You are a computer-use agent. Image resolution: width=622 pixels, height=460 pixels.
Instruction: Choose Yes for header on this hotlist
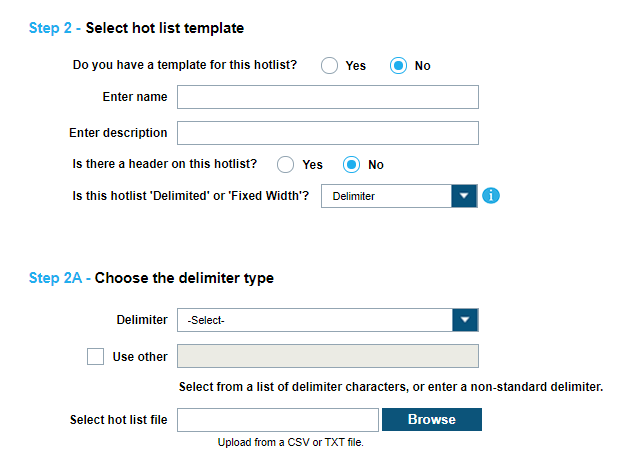pos(286,164)
